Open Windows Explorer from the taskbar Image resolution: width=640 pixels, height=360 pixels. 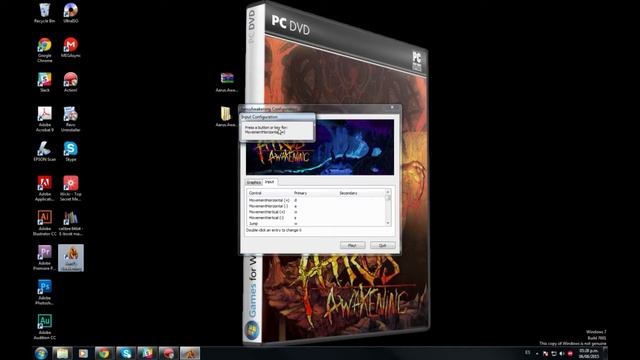(62, 353)
